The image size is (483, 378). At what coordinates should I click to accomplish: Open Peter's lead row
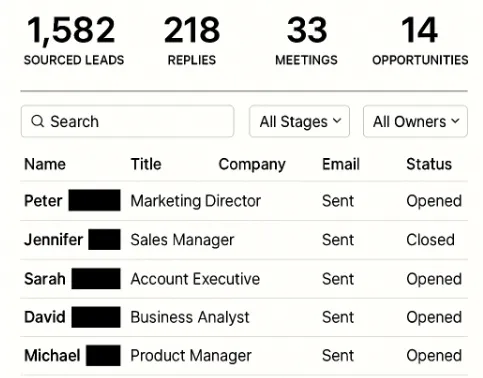coord(244,201)
